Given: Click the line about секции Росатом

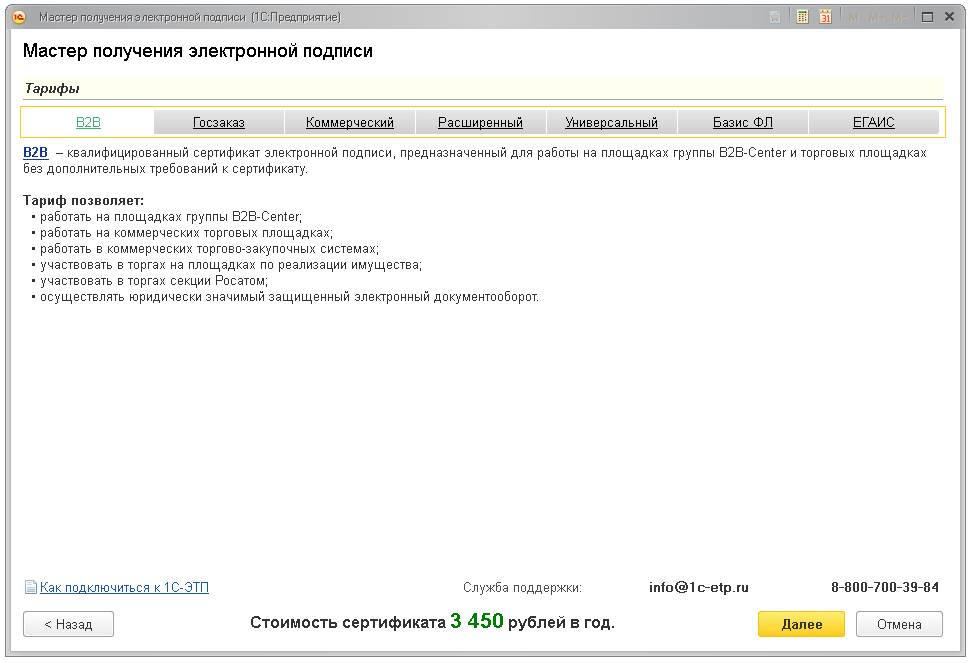Looking at the screenshot, I should (x=154, y=281).
